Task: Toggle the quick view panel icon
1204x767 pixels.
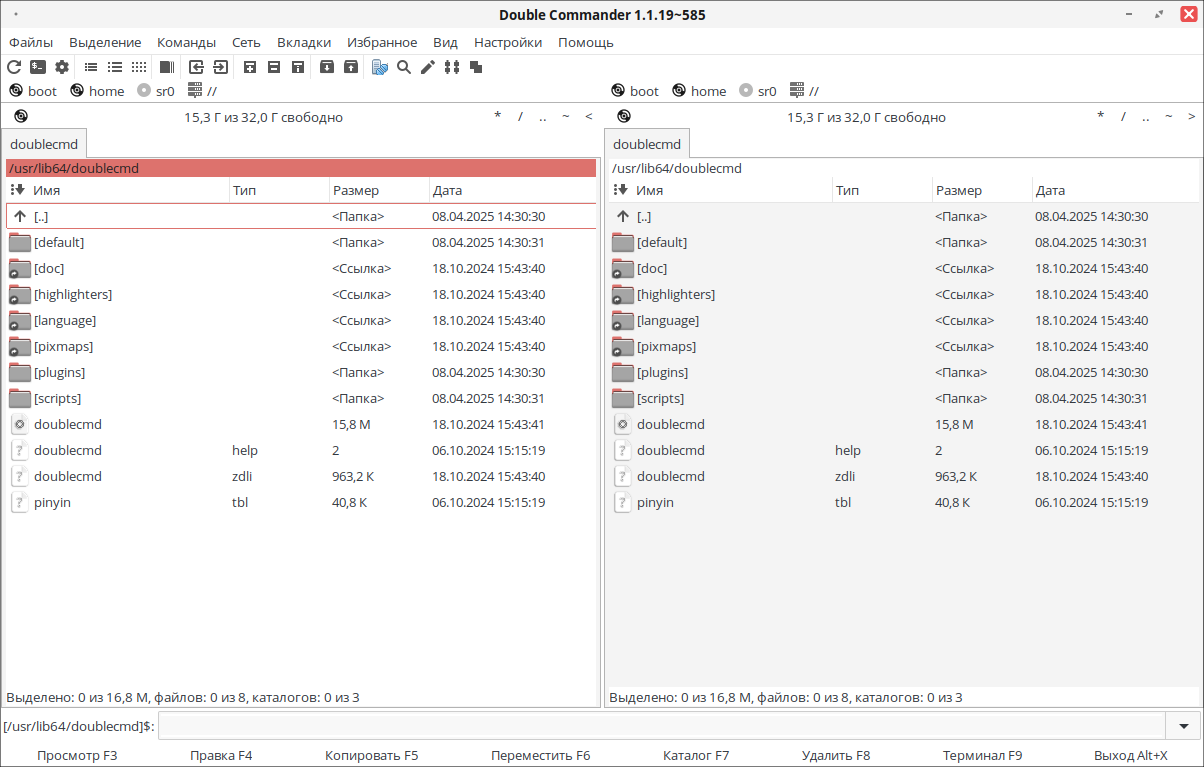Action: click(x=166, y=67)
